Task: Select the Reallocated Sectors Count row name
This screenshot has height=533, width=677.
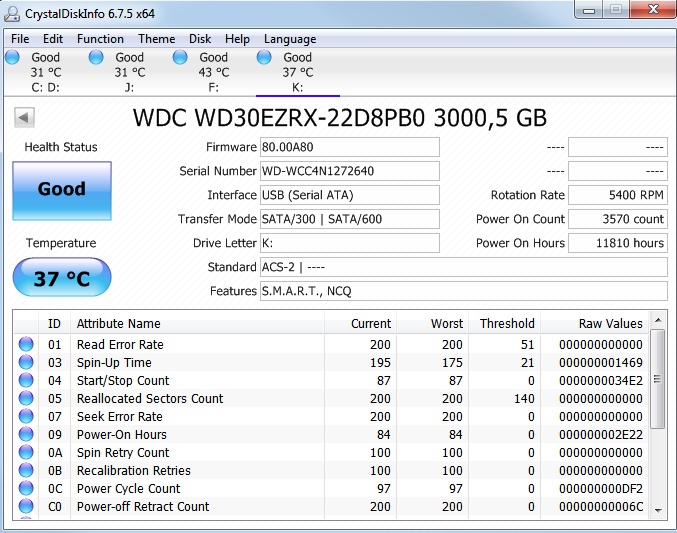Action: click(x=150, y=398)
